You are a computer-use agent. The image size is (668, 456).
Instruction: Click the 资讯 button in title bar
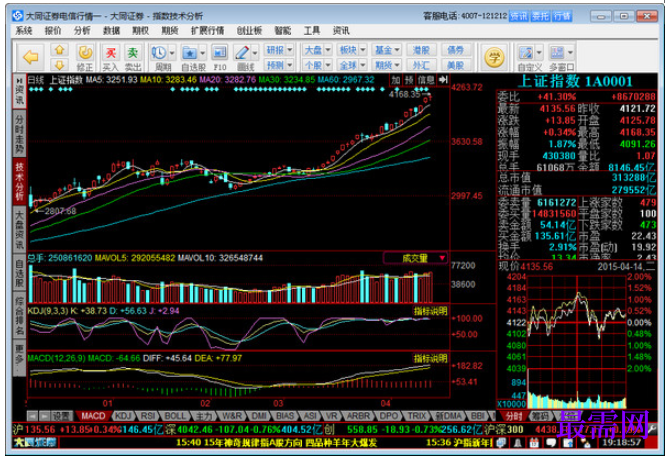coord(519,16)
